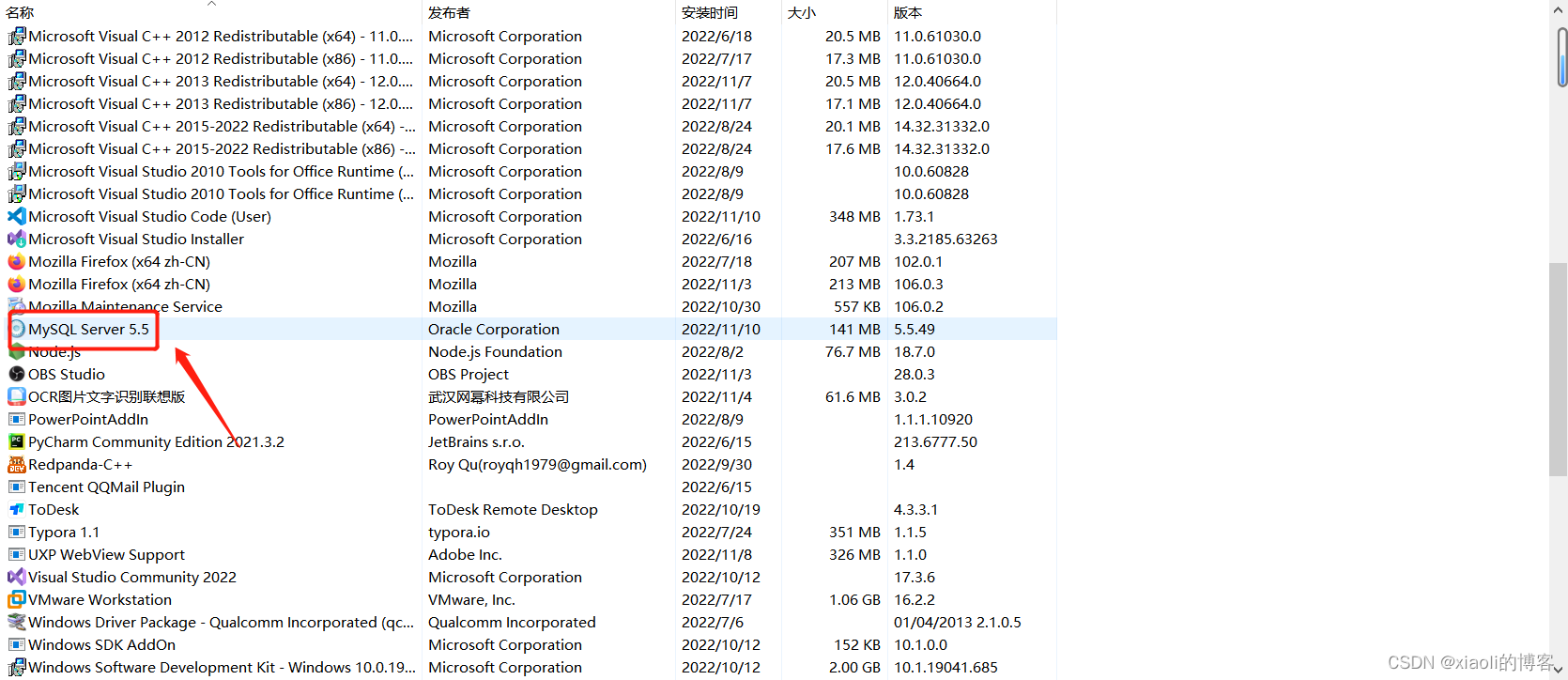The height and width of the screenshot is (680, 1568).
Task: Click the version 213.6777.50 cell
Action: (x=935, y=442)
